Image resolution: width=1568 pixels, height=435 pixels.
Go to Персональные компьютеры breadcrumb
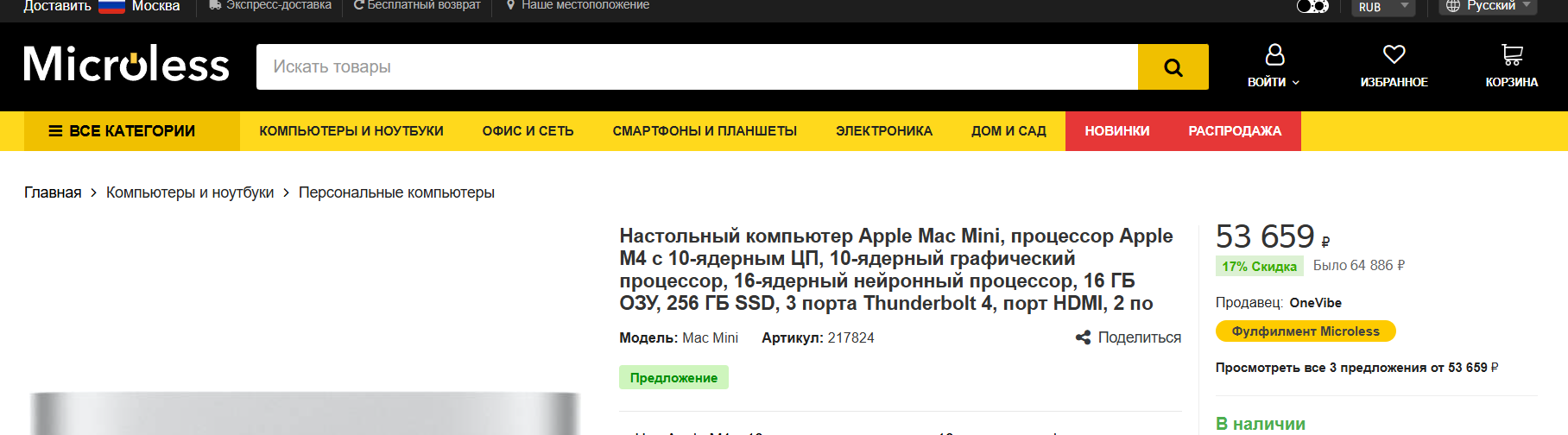(x=396, y=192)
